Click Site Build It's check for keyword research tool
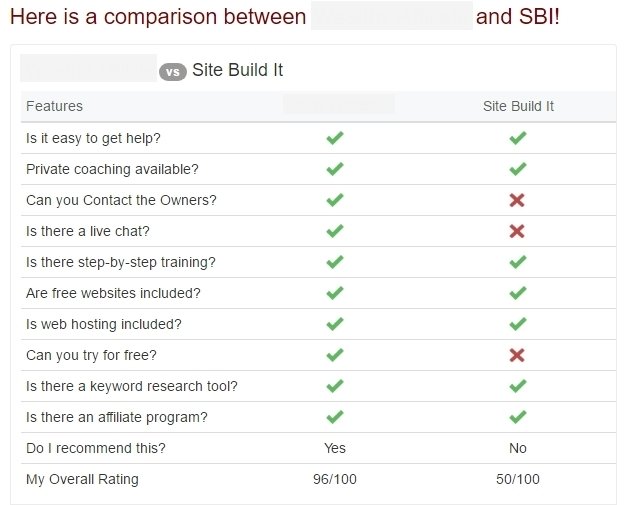 click(518, 386)
